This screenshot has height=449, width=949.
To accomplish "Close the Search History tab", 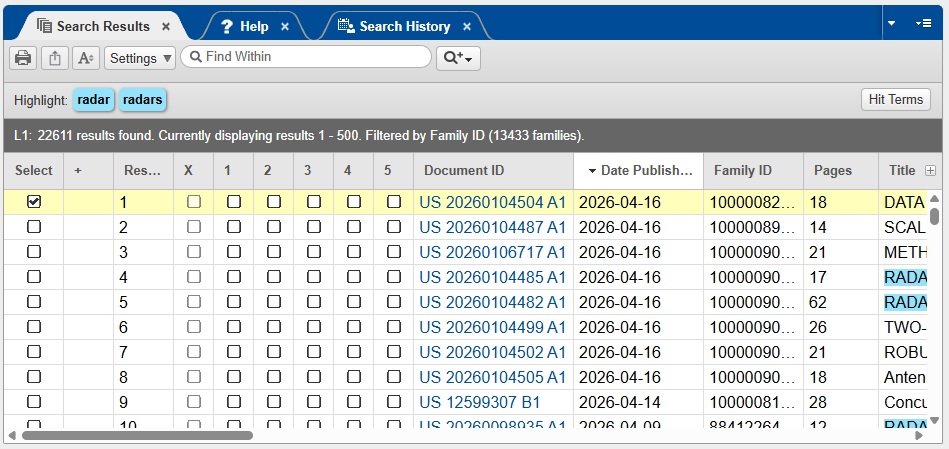I will (x=466, y=27).
